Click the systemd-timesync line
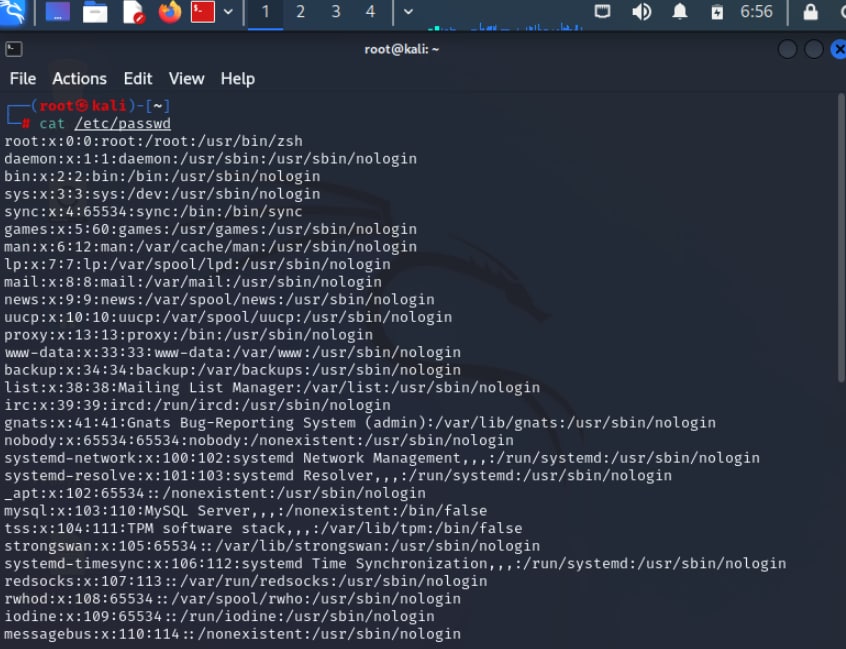This screenshot has width=846, height=649. pyautogui.click(x=395, y=564)
